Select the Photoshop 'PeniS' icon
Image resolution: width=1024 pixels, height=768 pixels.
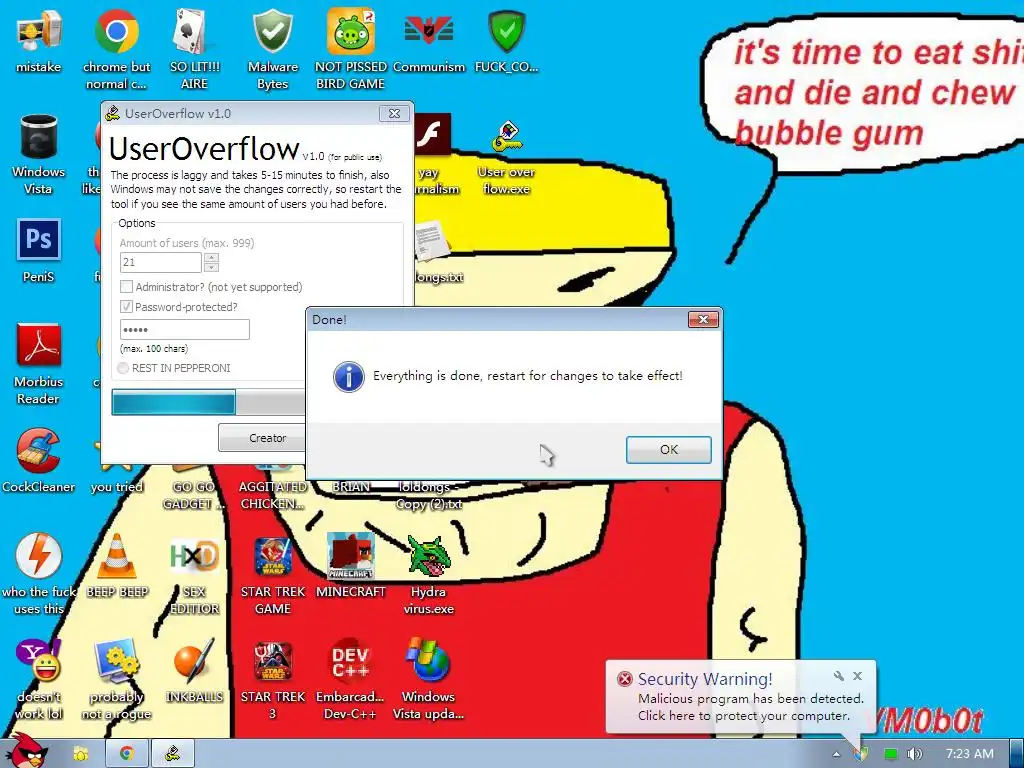tap(39, 240)
